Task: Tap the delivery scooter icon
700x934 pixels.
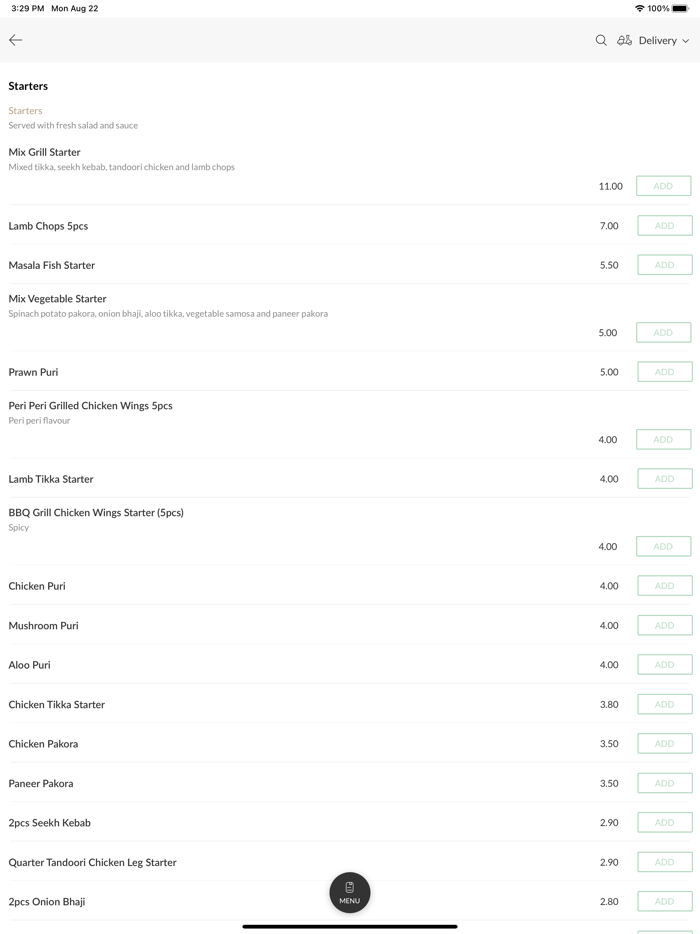Action: [x=624, y=40]
